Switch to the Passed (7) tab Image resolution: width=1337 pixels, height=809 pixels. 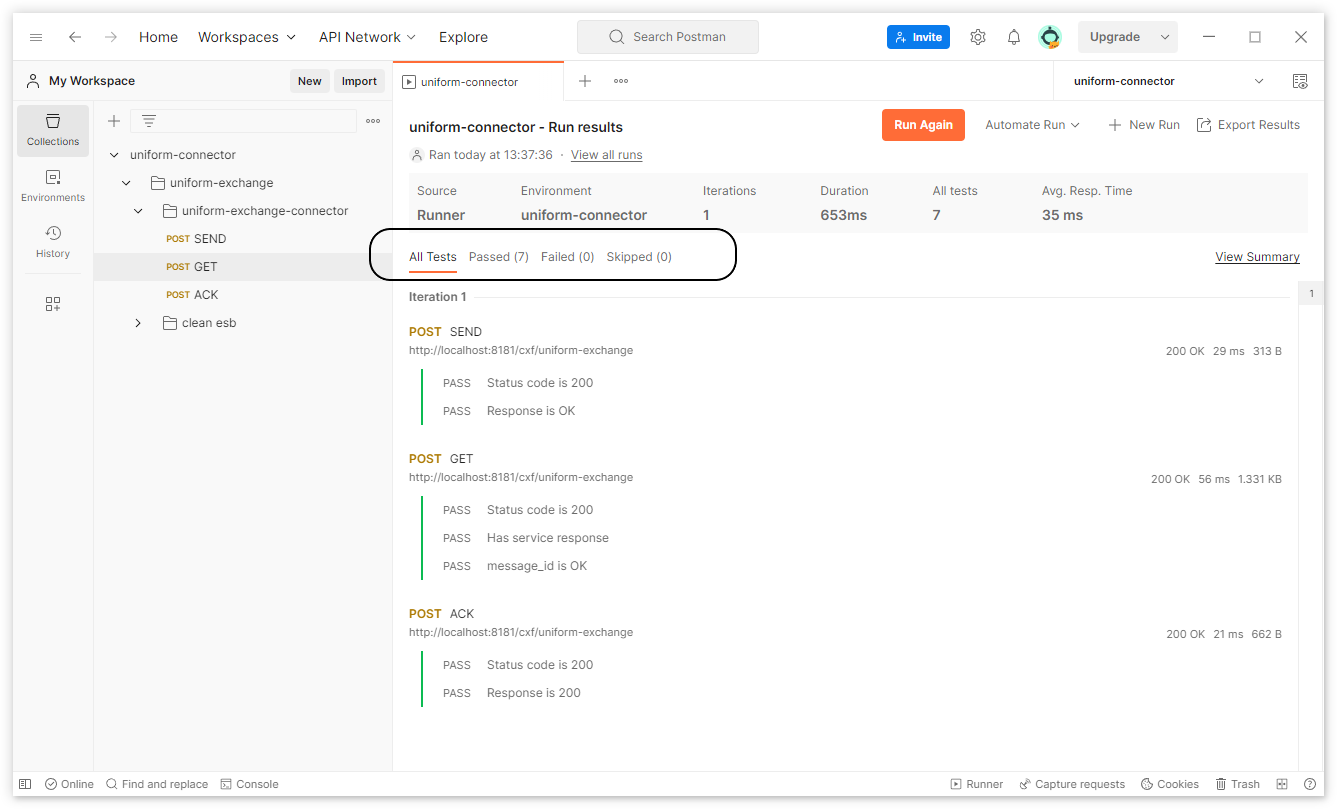coord(498,257)
